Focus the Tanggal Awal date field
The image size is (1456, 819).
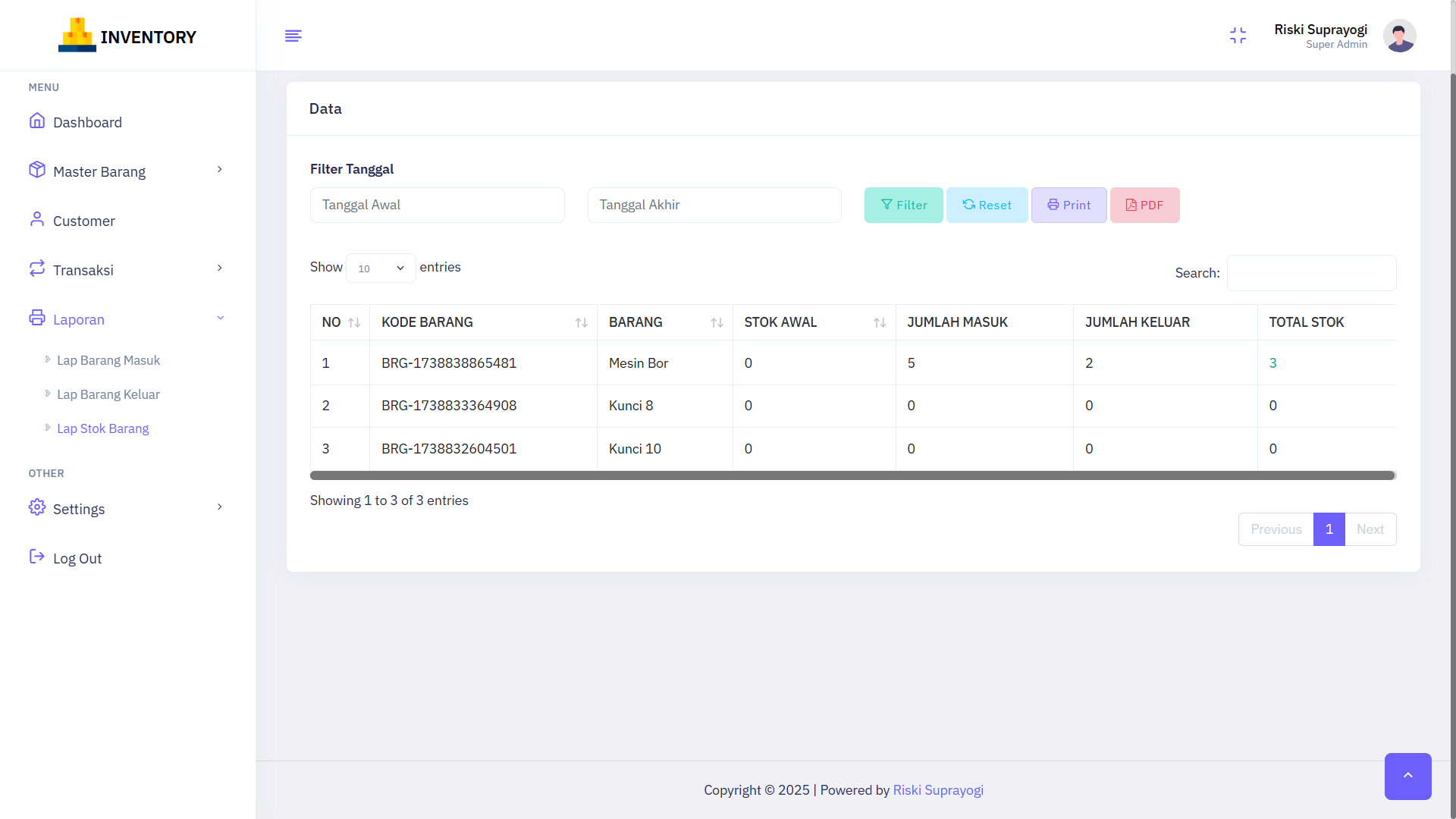click(x=437, y=205)
